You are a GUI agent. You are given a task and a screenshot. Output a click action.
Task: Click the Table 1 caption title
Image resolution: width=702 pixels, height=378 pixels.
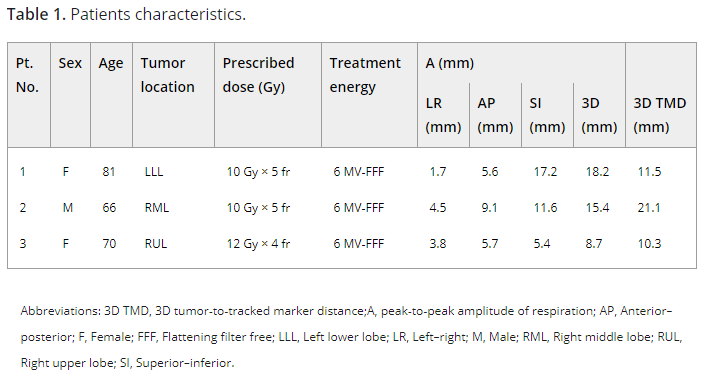pos(126,14)
